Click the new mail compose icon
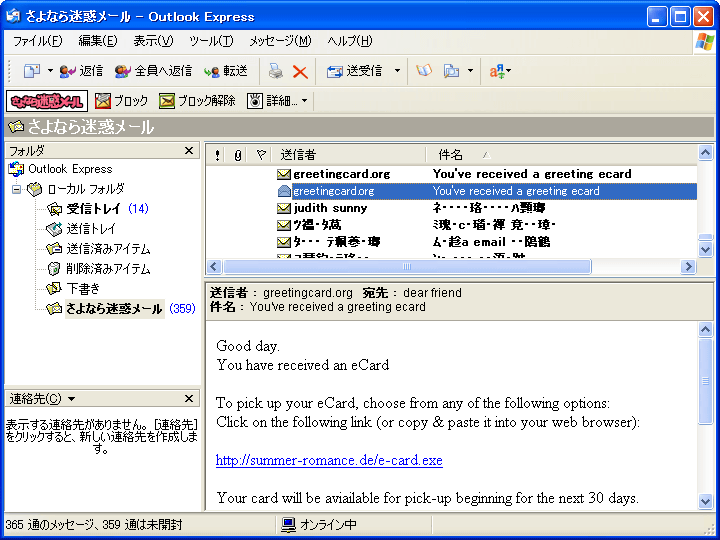The width and height of the screenshot is (720, 540). [31, 71]
